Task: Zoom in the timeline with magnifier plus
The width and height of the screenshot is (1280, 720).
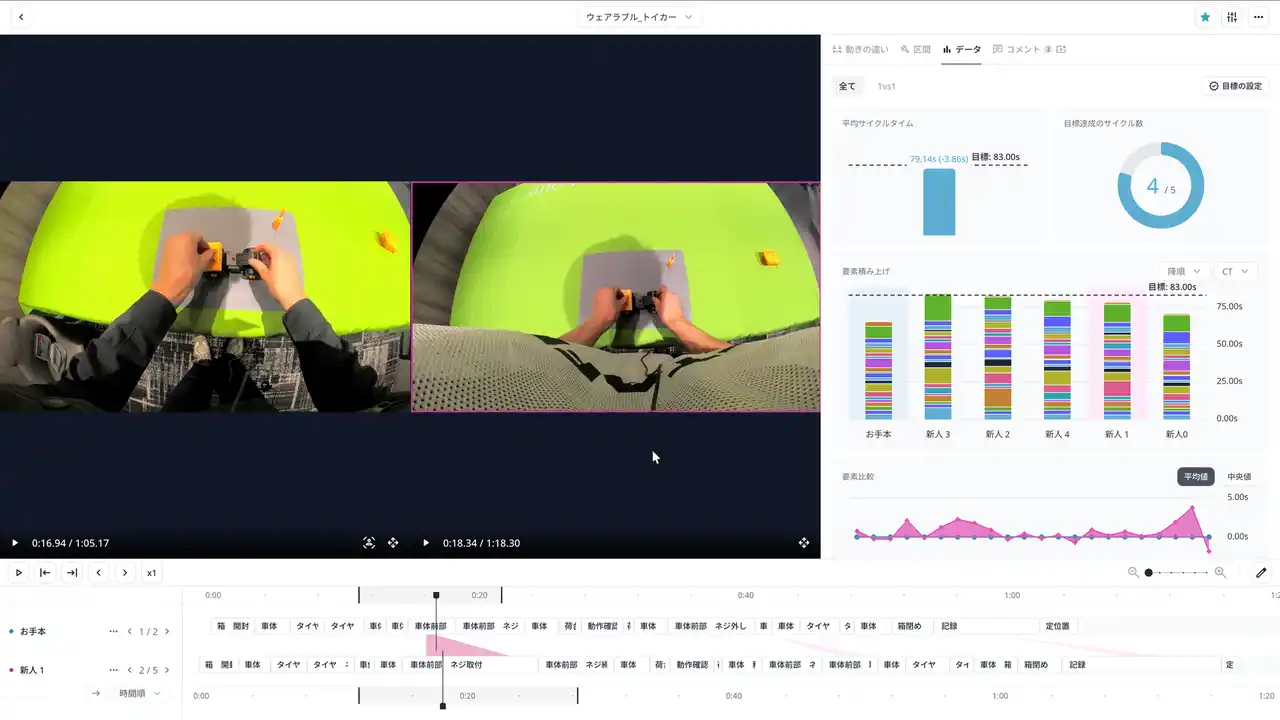Action: (x=1220, y=573)
